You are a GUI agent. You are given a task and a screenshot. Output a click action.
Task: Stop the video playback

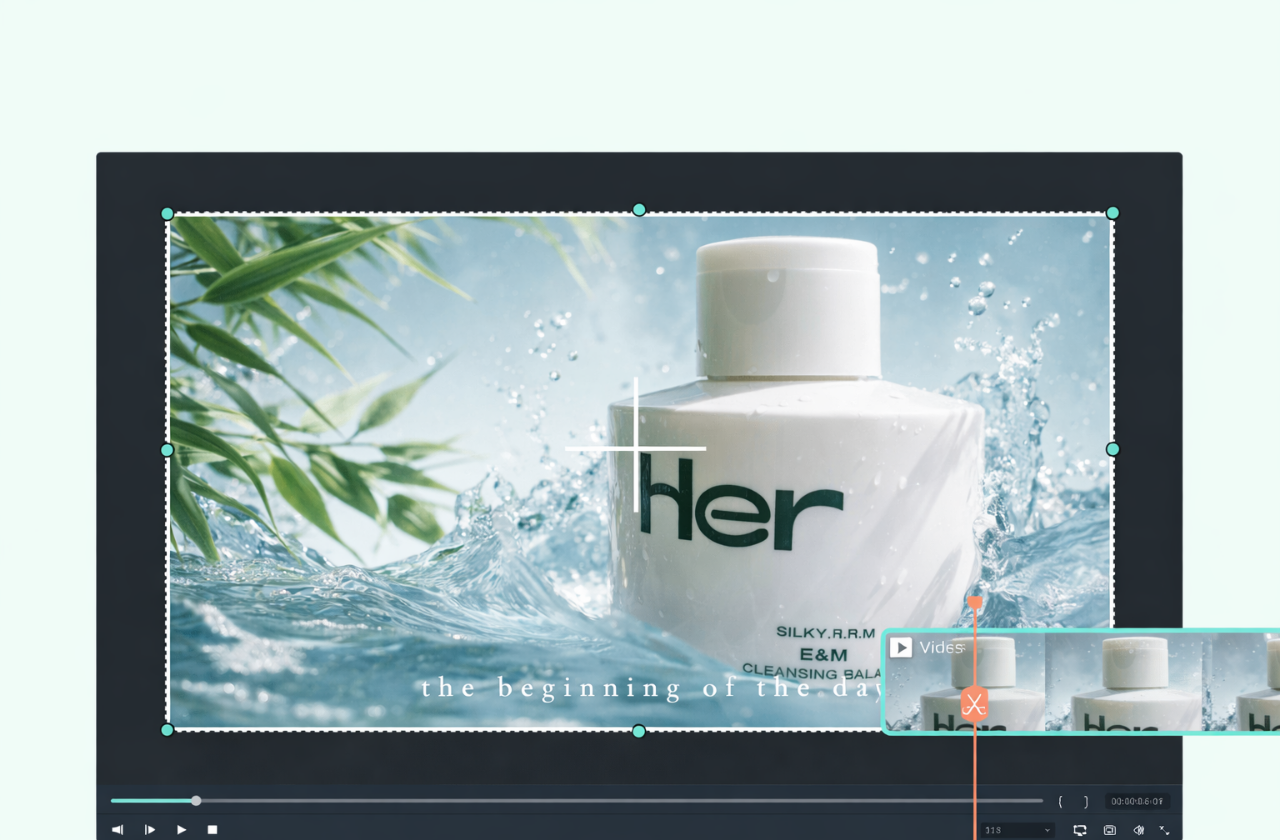pyautogui.click(x=212, y=830)
